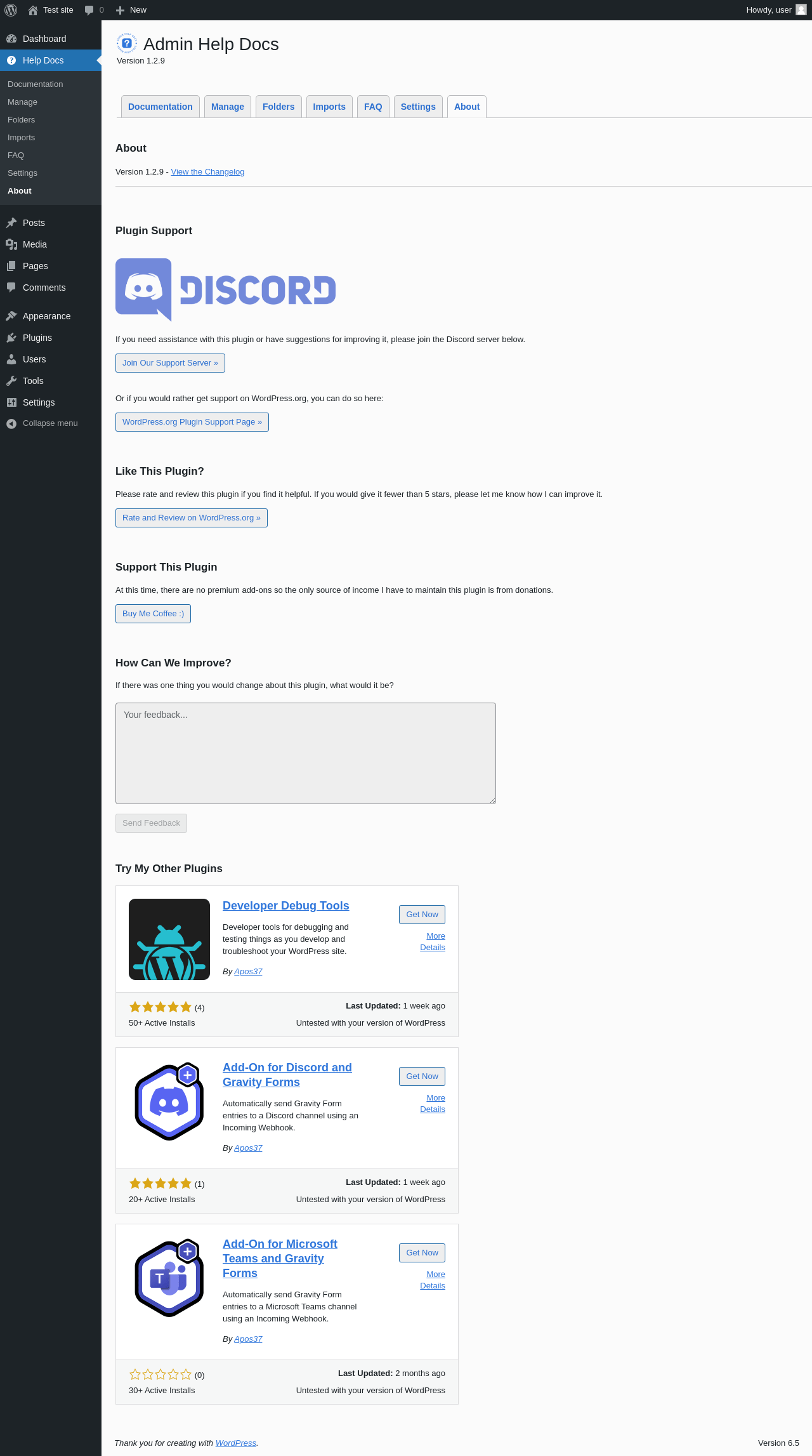
Task: Click the Developer Debug Tools plugin icon
Action: click(x=169, y=939)
